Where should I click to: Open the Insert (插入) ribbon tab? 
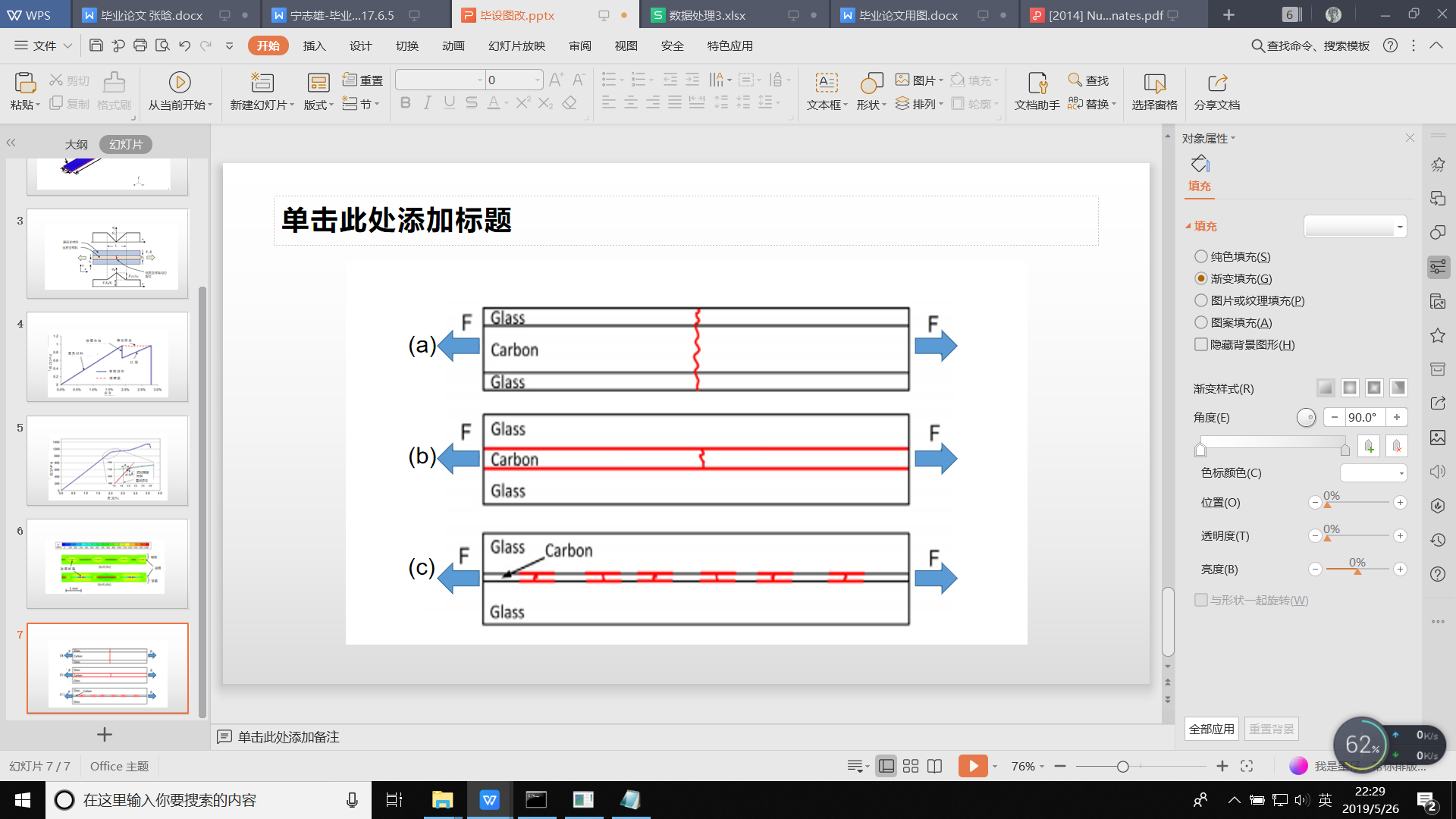tap(314, 45)
